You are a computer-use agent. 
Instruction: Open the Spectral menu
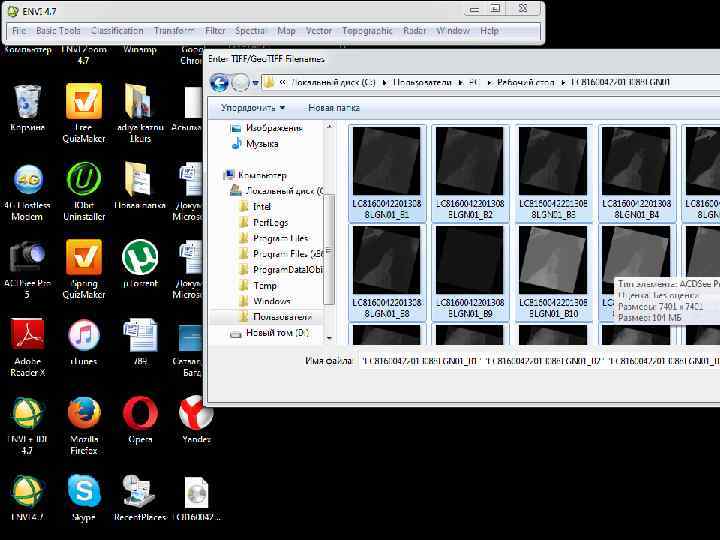click(250, 31)
